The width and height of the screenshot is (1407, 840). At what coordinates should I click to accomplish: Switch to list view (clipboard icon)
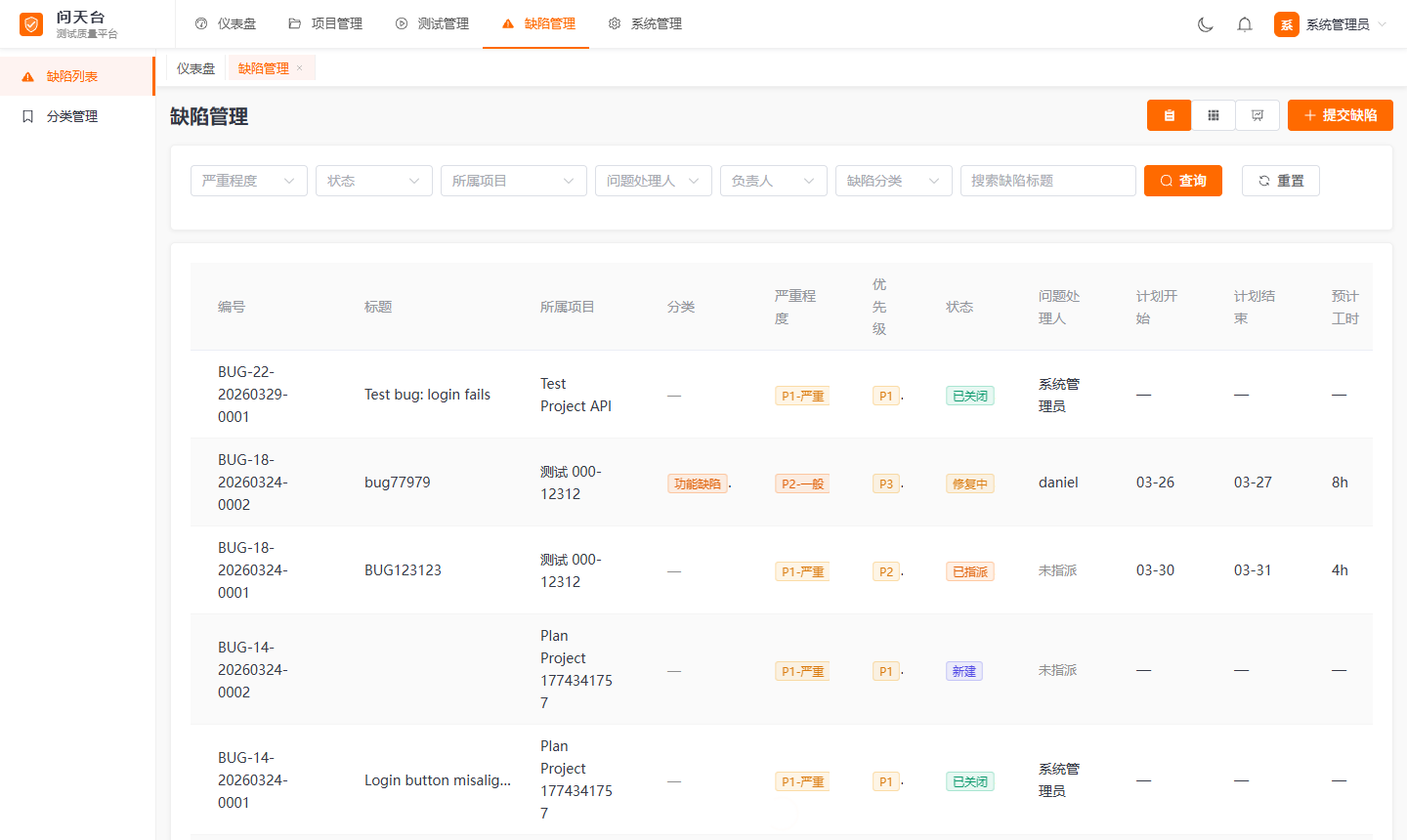[1169, 115]
